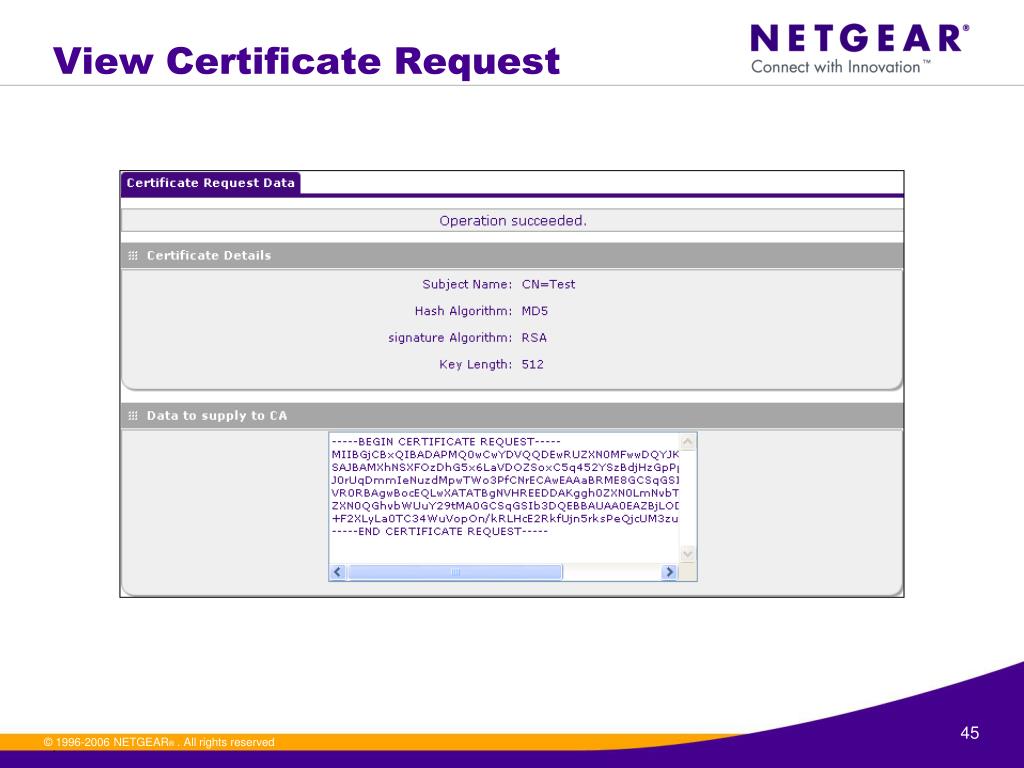Click the line starting with SAJBAMXhNSXFOzDhG5
This screenshot has width=1024, height=768.
click(x=505, y=468)
